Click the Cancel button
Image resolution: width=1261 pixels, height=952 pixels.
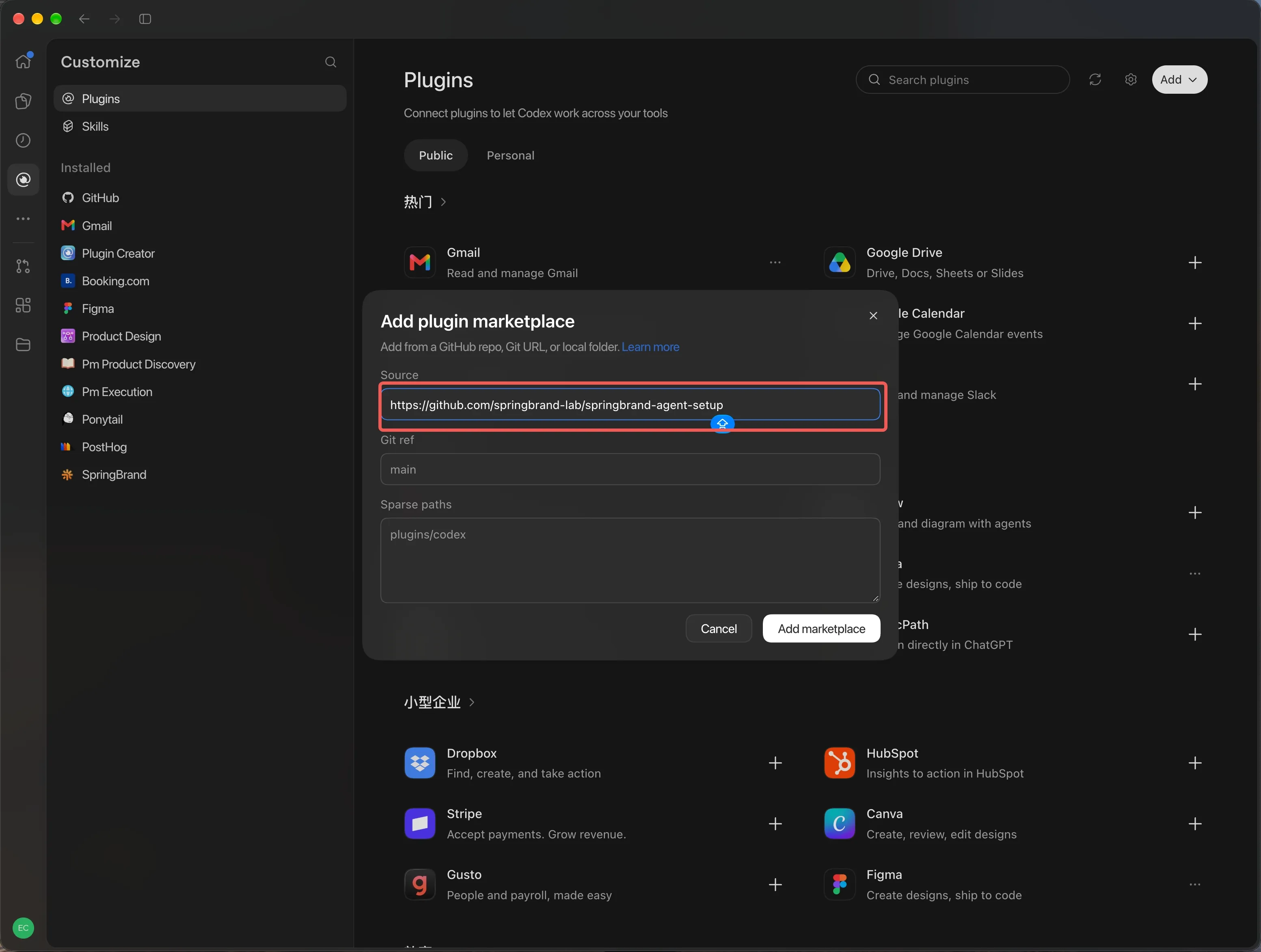tap(718, 629)
